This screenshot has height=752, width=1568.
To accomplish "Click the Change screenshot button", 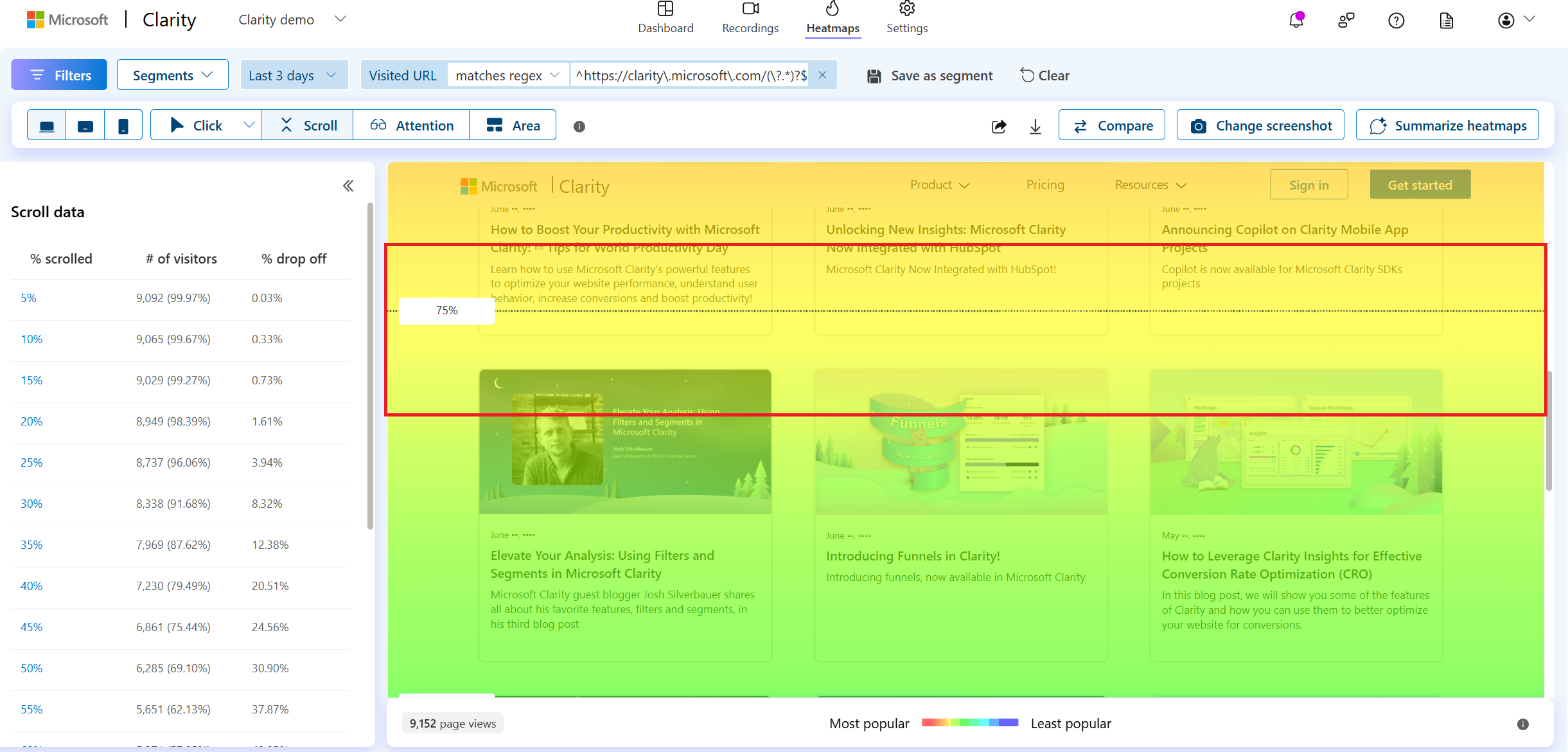I will click(1261, 125).
